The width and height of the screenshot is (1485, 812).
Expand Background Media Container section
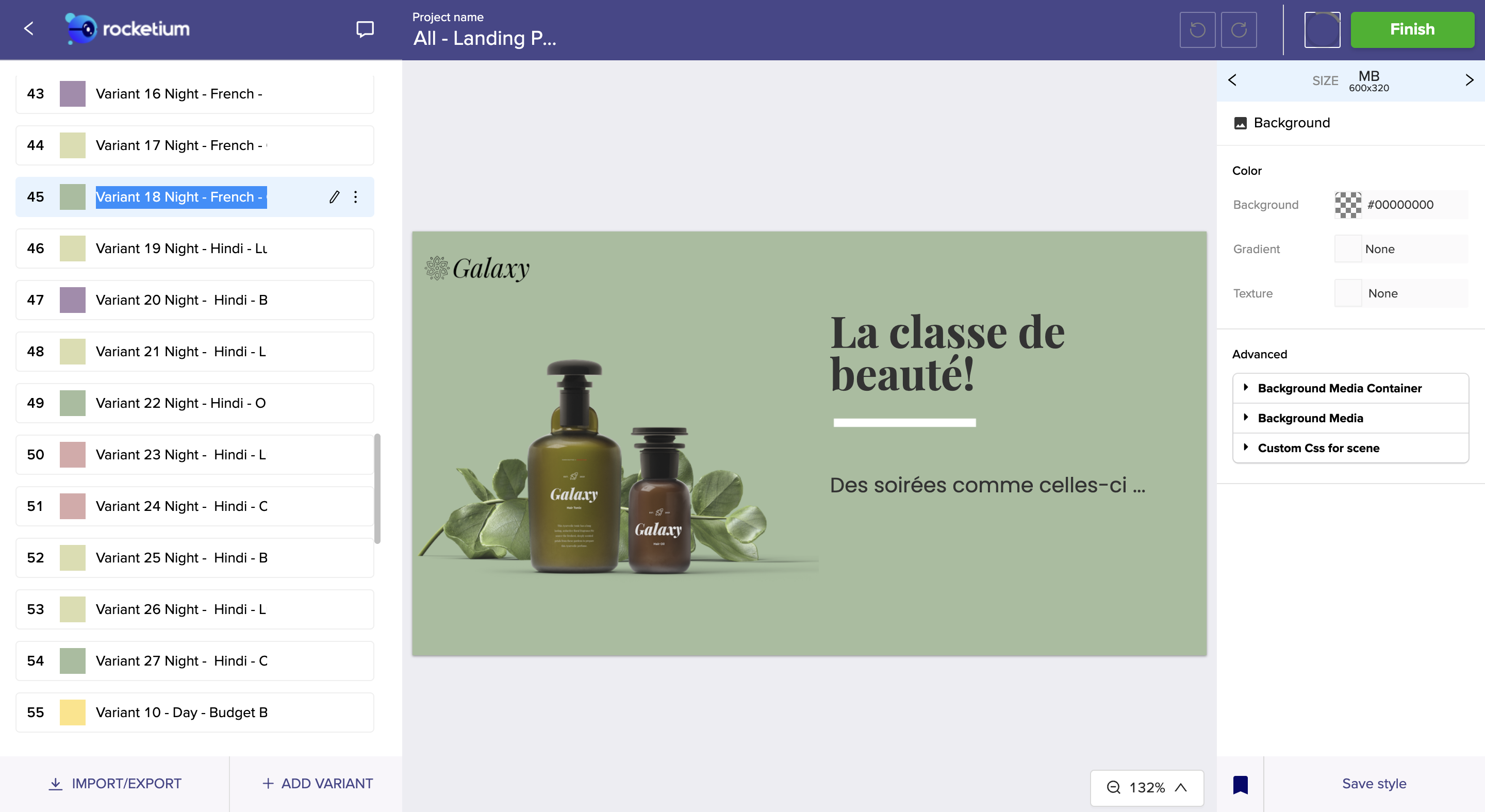1350,388
